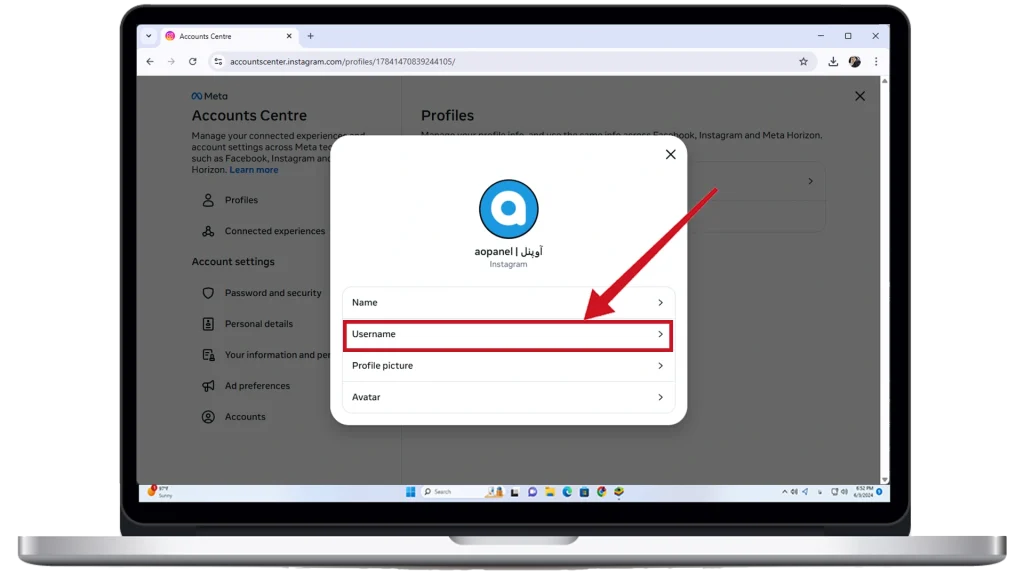Click the address bar URL
This screenshot has height=576, width=1024.
tap(342, 61)
